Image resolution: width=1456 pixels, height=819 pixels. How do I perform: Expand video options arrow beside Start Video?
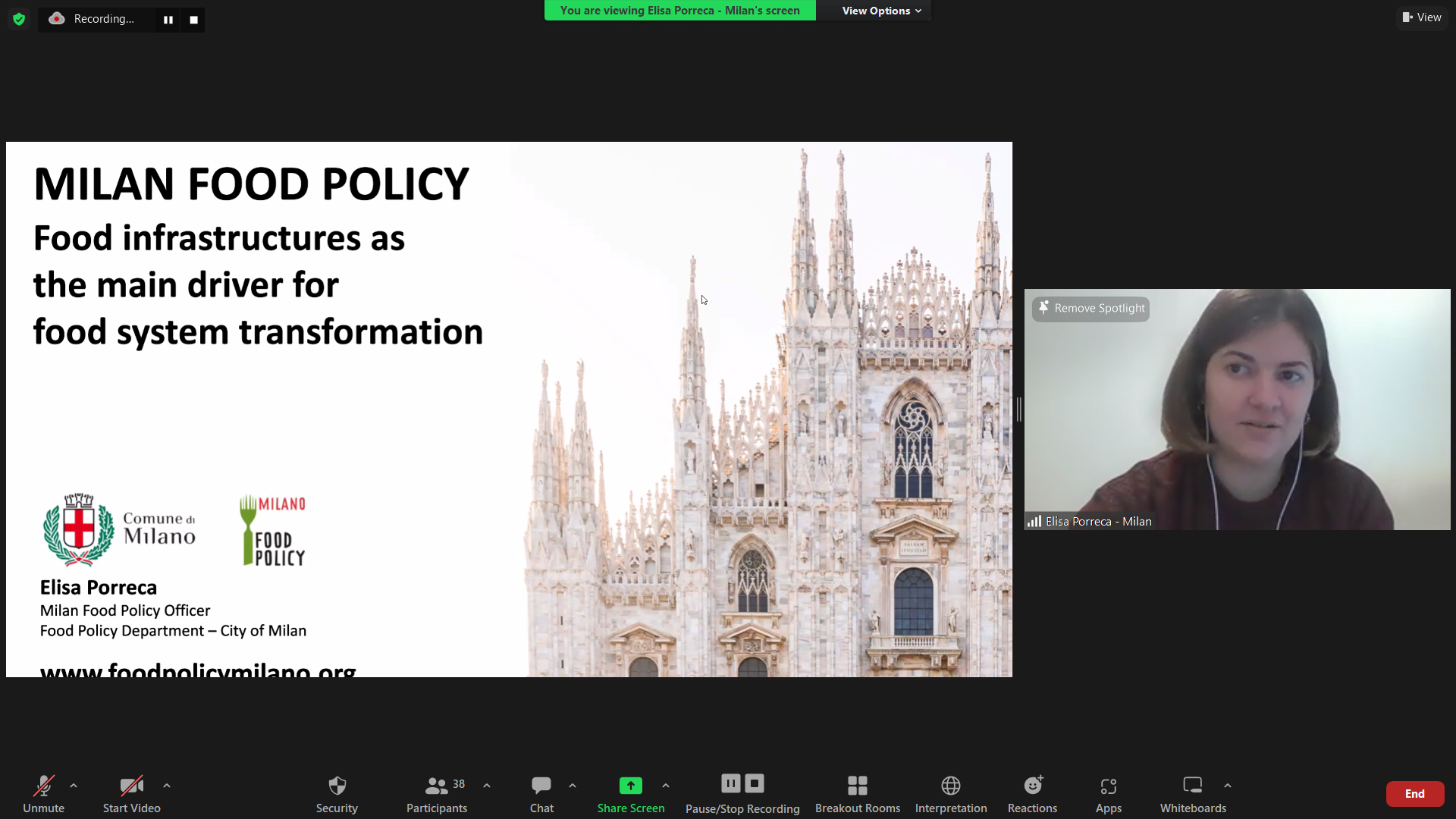point(167,786)
